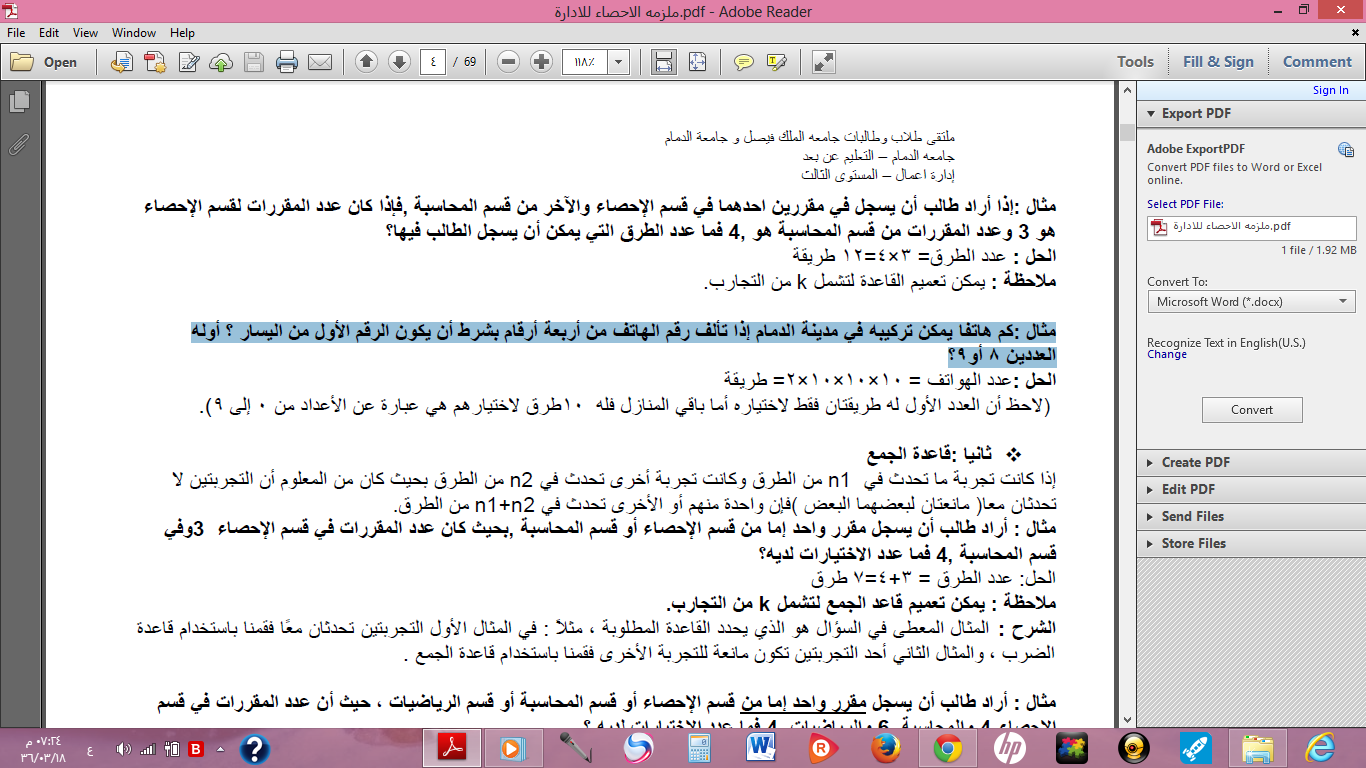Open the File menu
Viewport: 1366px width, 768px height.
point(18,33)
